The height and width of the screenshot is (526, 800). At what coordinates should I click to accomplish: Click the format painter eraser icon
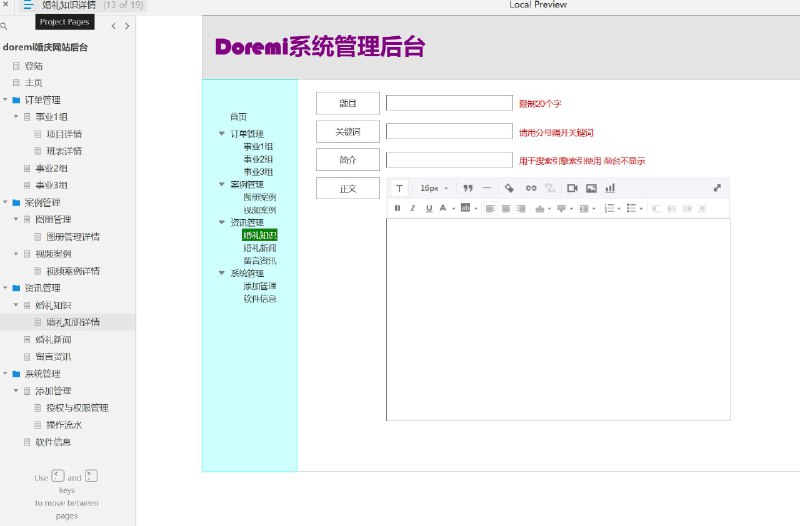click(509, 188)
